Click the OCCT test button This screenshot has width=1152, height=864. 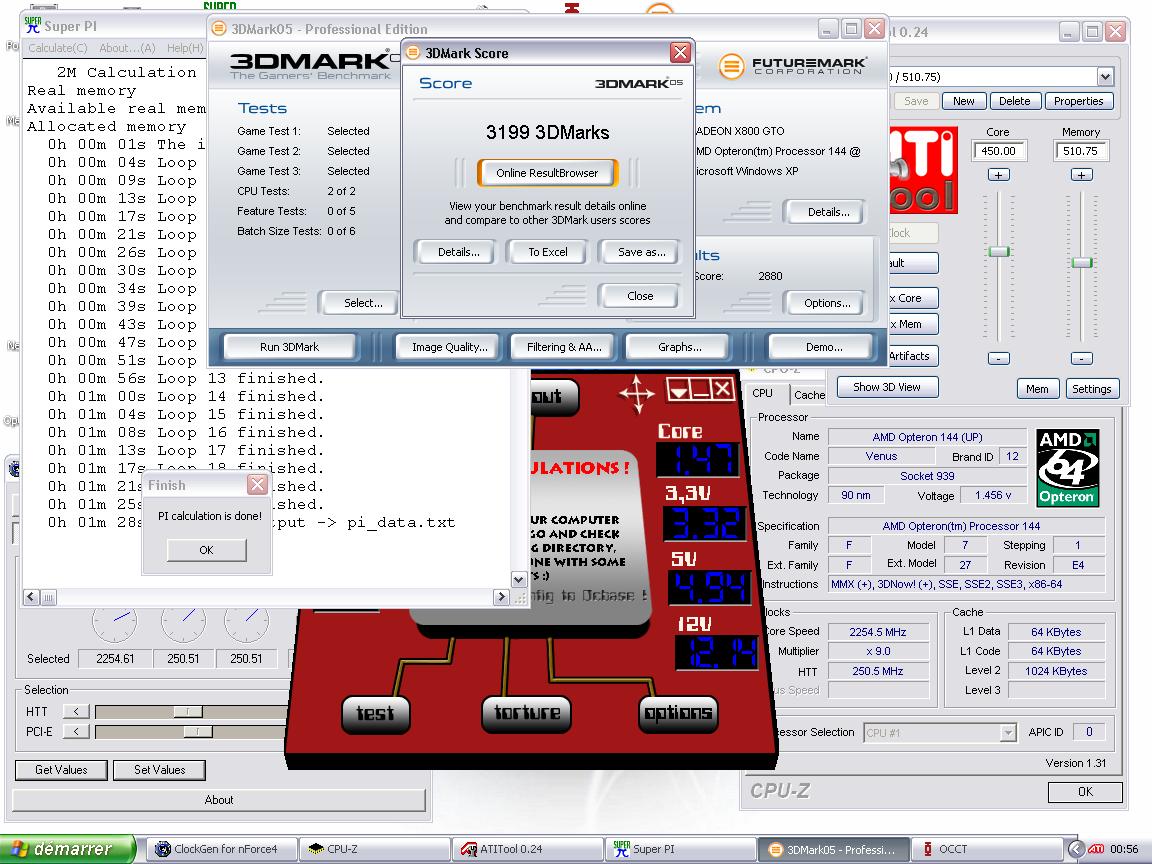[x=375, y=714]
